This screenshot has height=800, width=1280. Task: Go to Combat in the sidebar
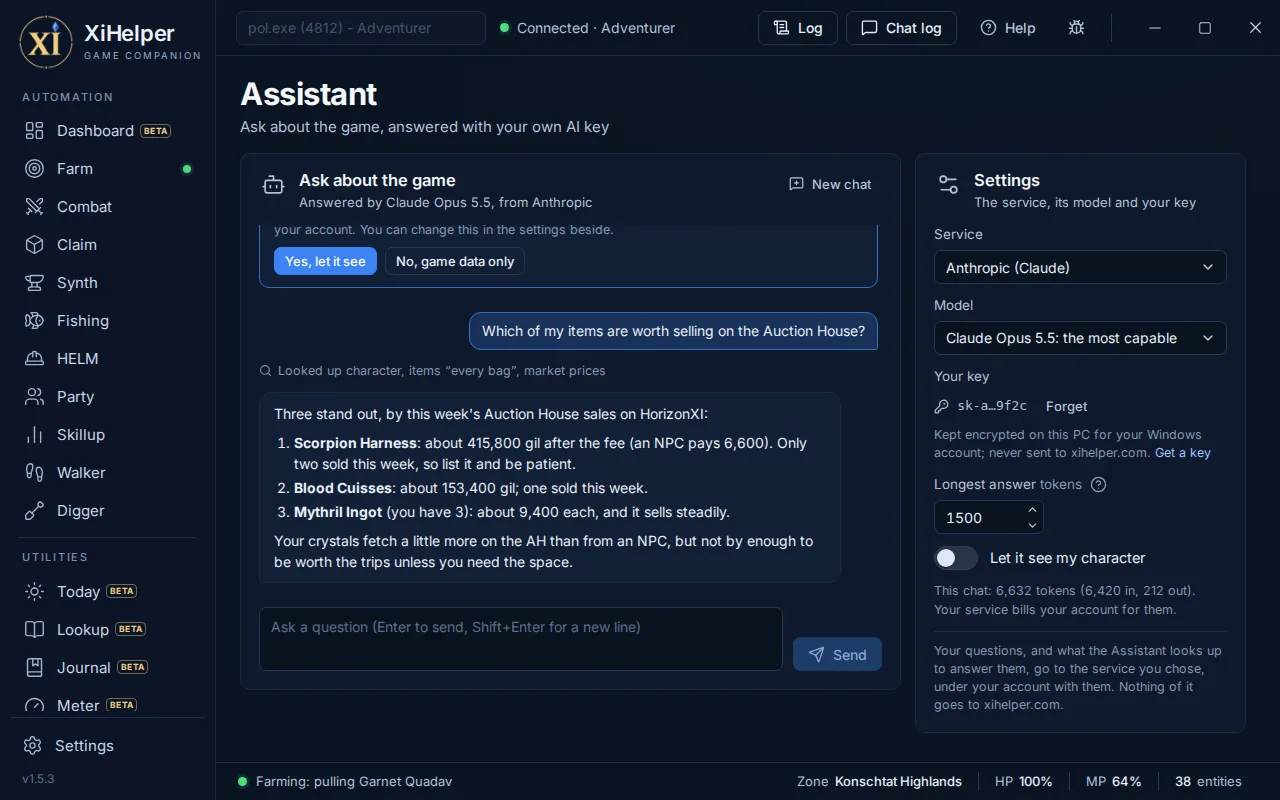click(x=107, y=207)
